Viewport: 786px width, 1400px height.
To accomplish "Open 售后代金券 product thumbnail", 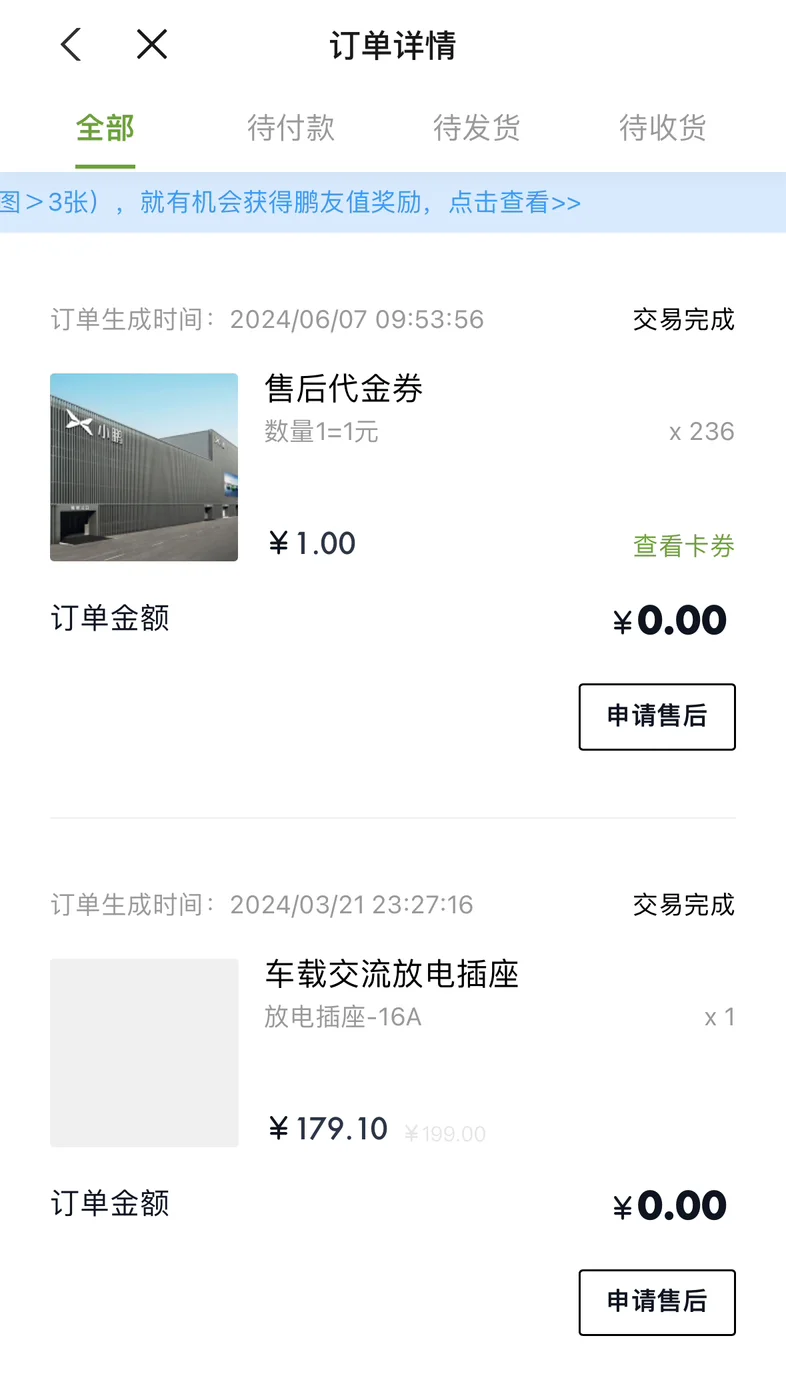I will coord(144,467).
